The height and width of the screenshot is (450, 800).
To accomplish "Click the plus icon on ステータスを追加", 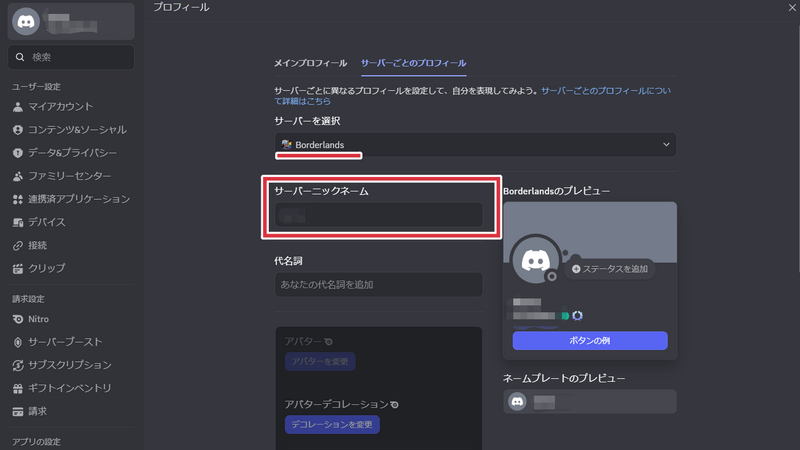I will (576, 269).
